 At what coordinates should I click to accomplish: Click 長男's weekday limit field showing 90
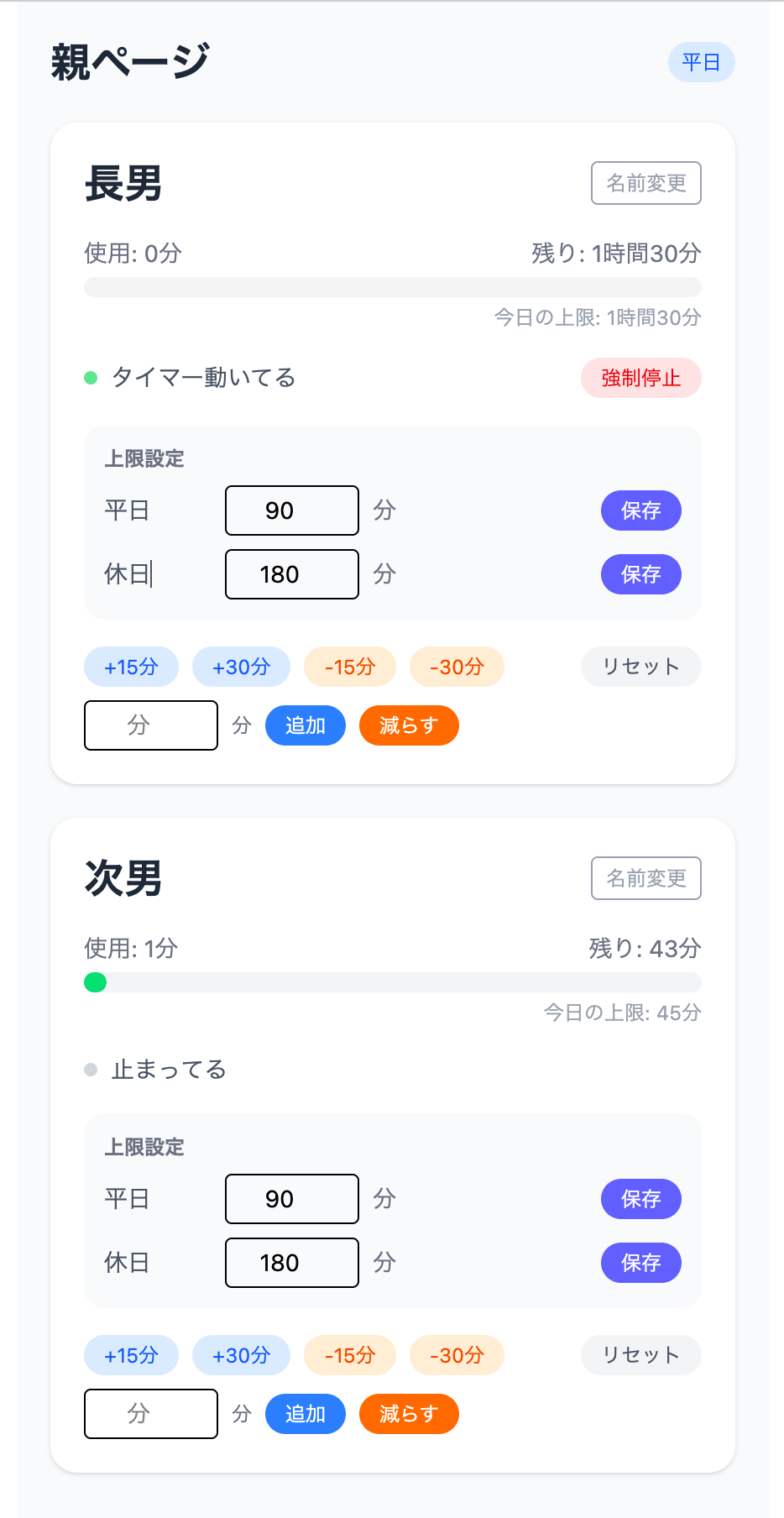pos(292,510)
